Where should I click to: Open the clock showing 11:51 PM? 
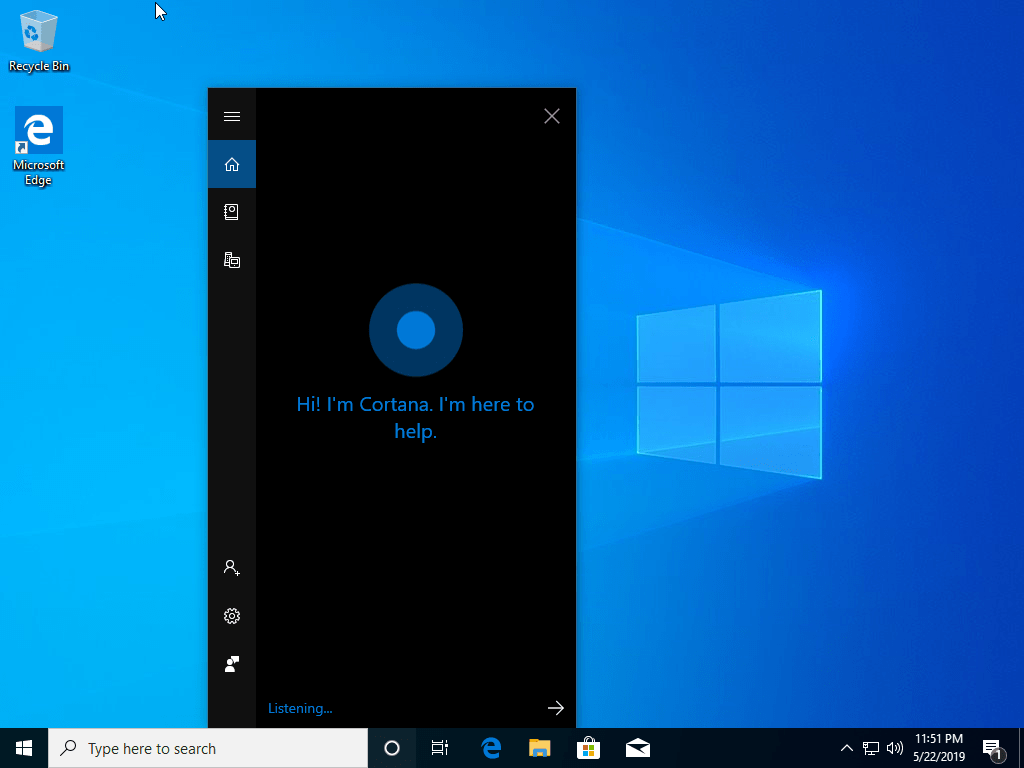tap(939, 748)
